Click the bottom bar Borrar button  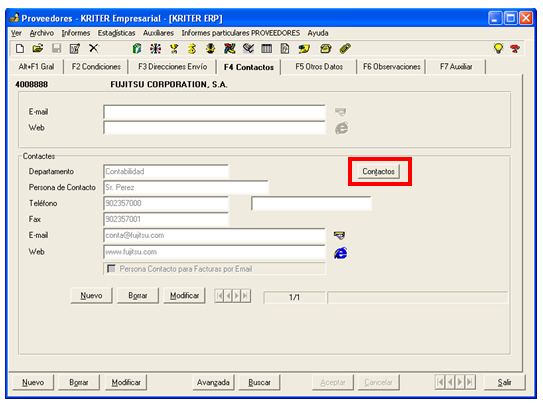(x=79, y=382)
